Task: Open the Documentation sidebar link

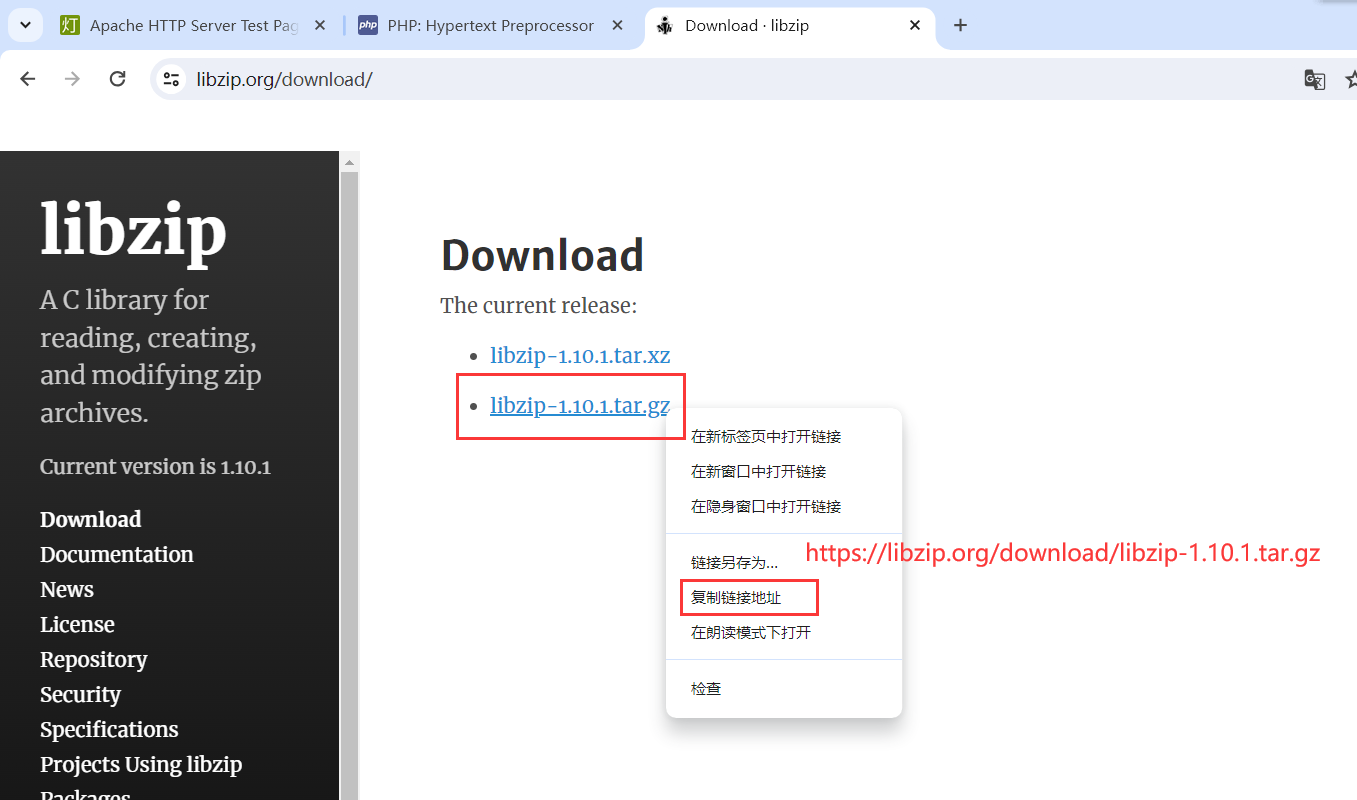Action: 117,554
